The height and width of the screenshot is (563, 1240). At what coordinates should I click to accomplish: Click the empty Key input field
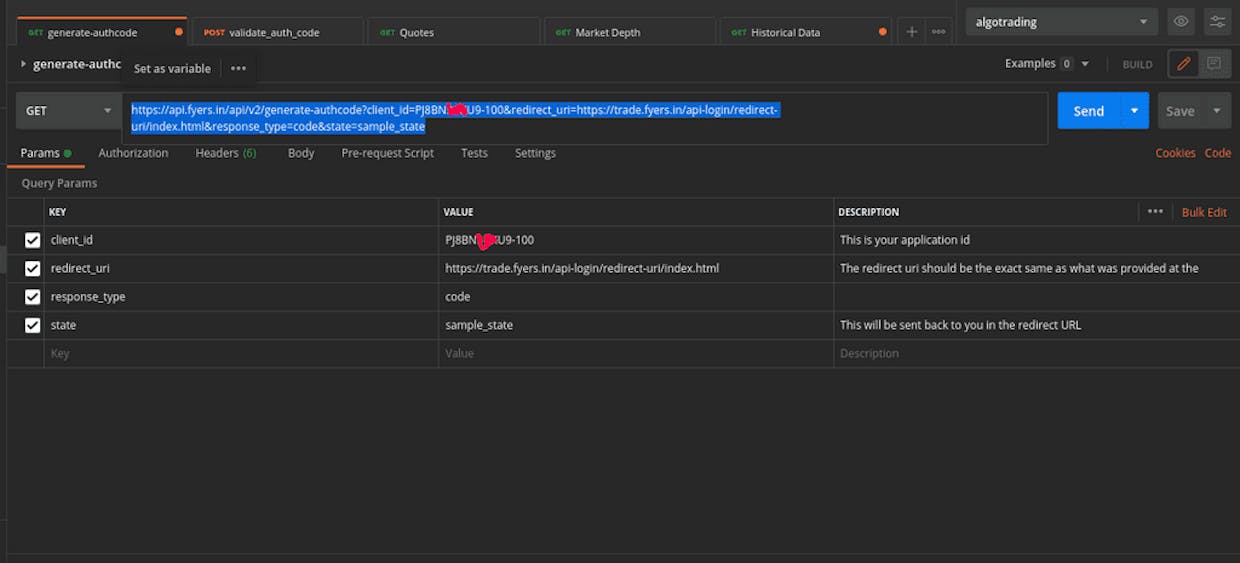click(x=242, y=353)
